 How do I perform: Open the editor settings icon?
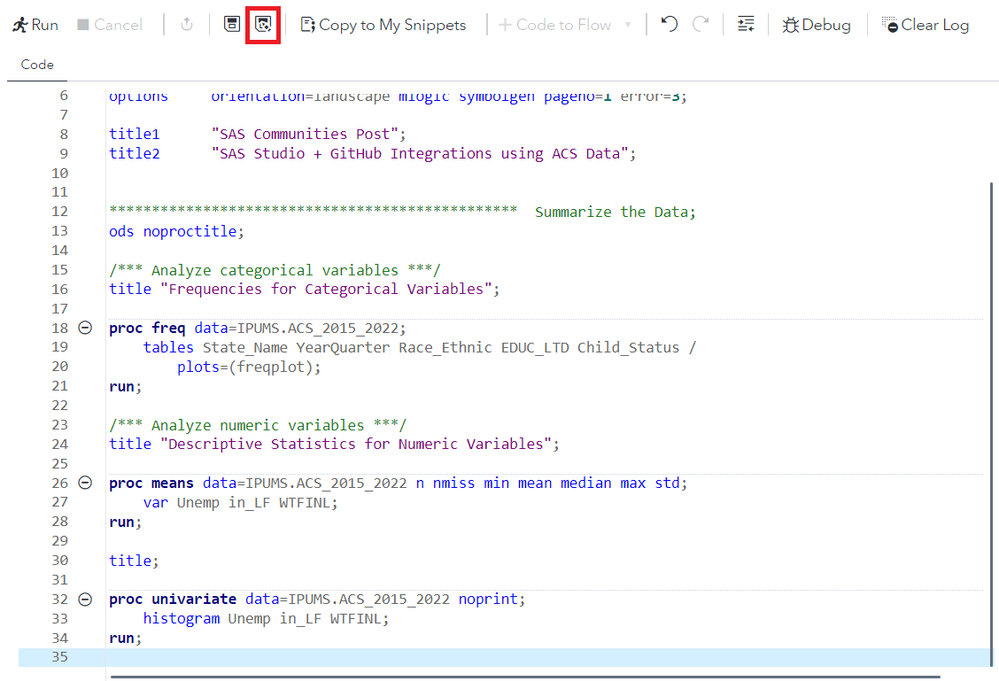[x=745, y=24]
